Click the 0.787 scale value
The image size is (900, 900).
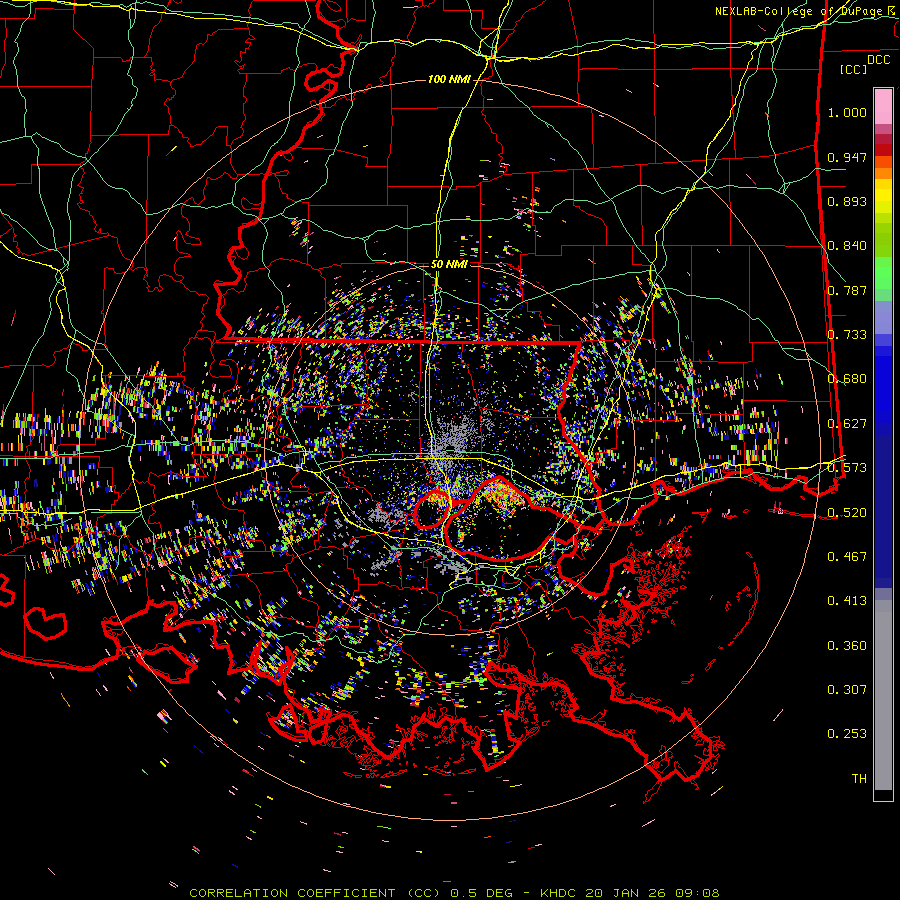847,290
